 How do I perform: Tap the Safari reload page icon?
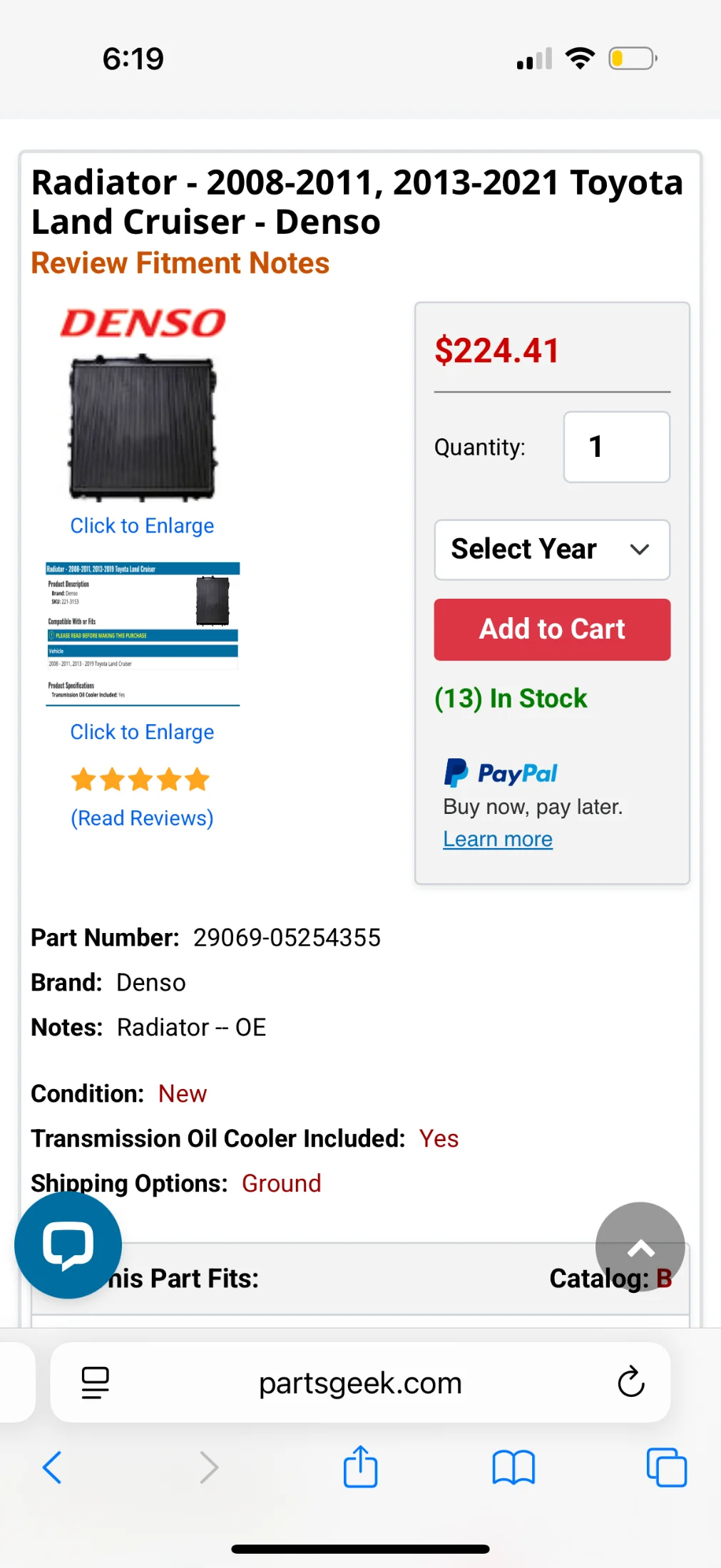(631, 1382)
